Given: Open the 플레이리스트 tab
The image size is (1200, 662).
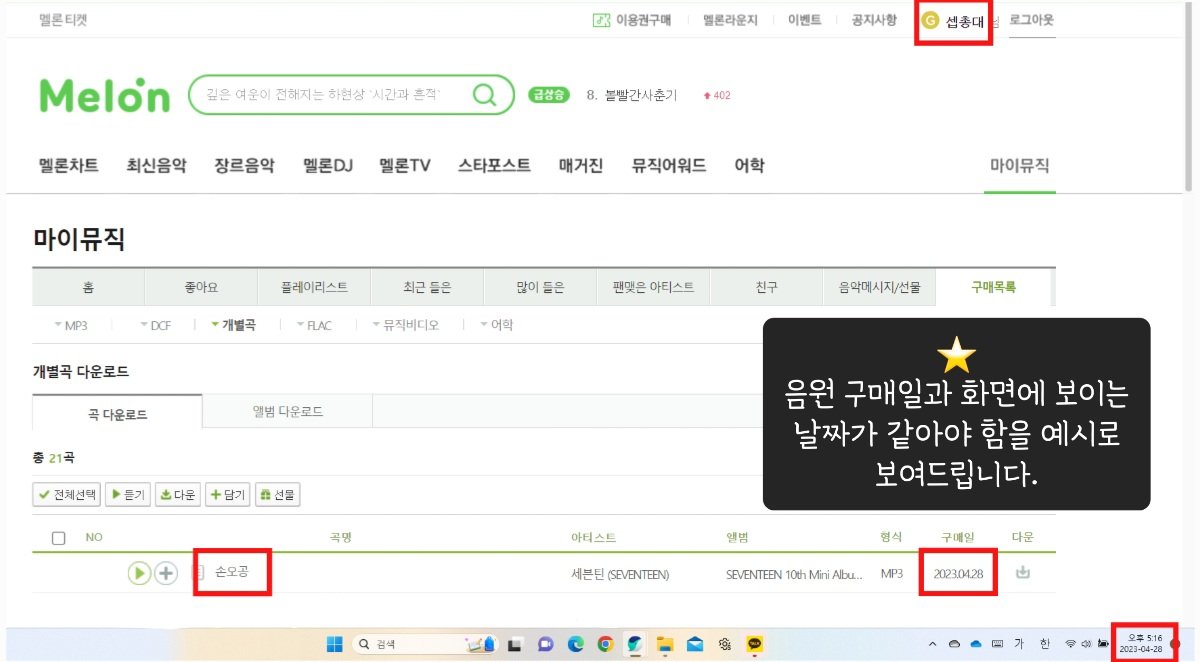Looking at the screenshot, I should click(x=315, y=287).
